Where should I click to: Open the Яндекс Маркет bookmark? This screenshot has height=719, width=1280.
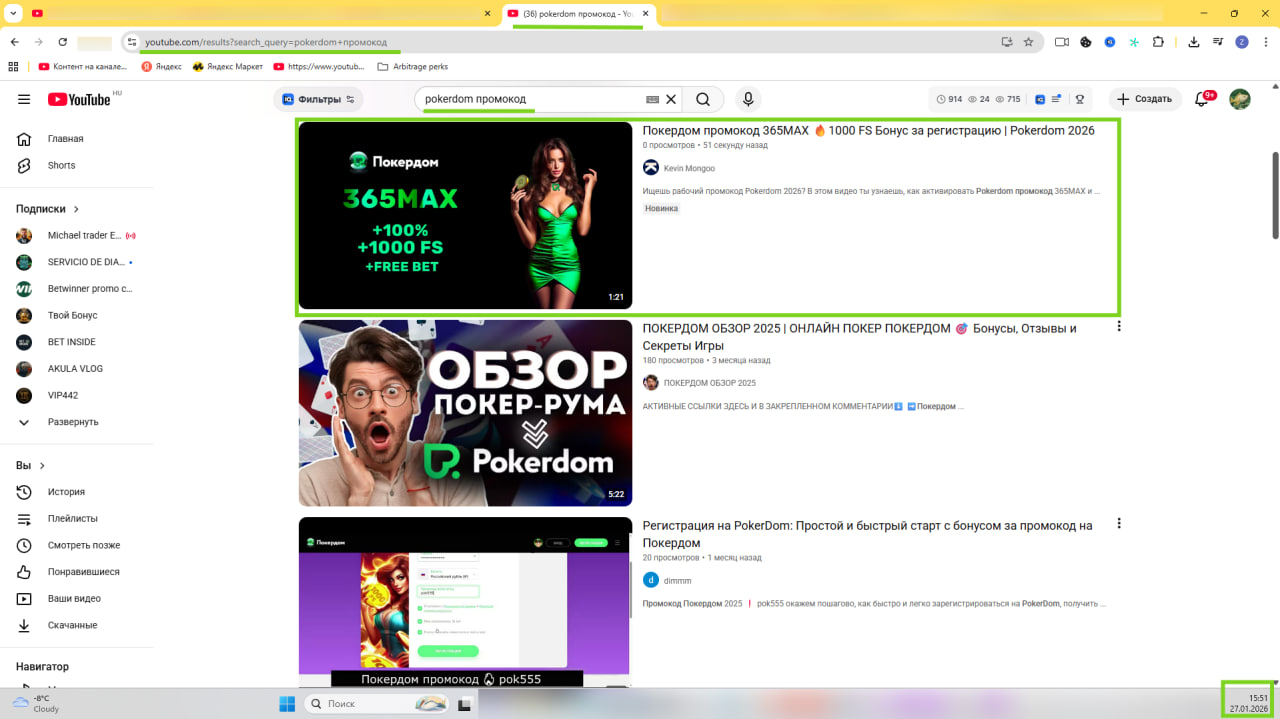[x=228, y=67]
